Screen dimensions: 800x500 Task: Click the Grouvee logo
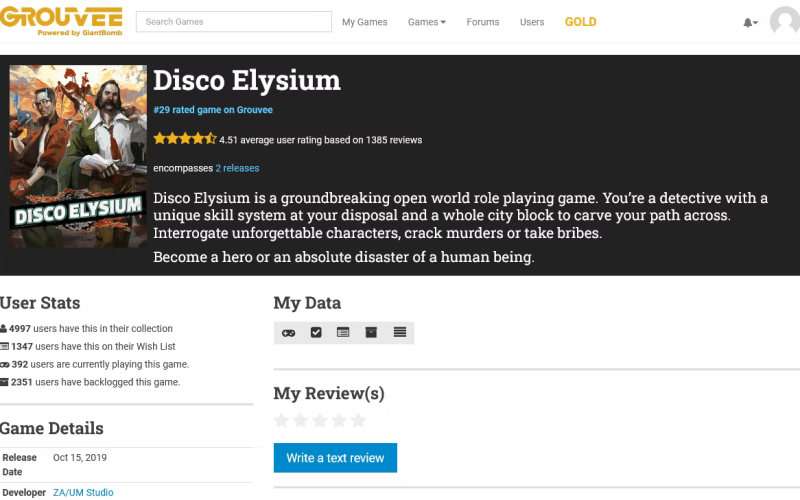(61, 21)
